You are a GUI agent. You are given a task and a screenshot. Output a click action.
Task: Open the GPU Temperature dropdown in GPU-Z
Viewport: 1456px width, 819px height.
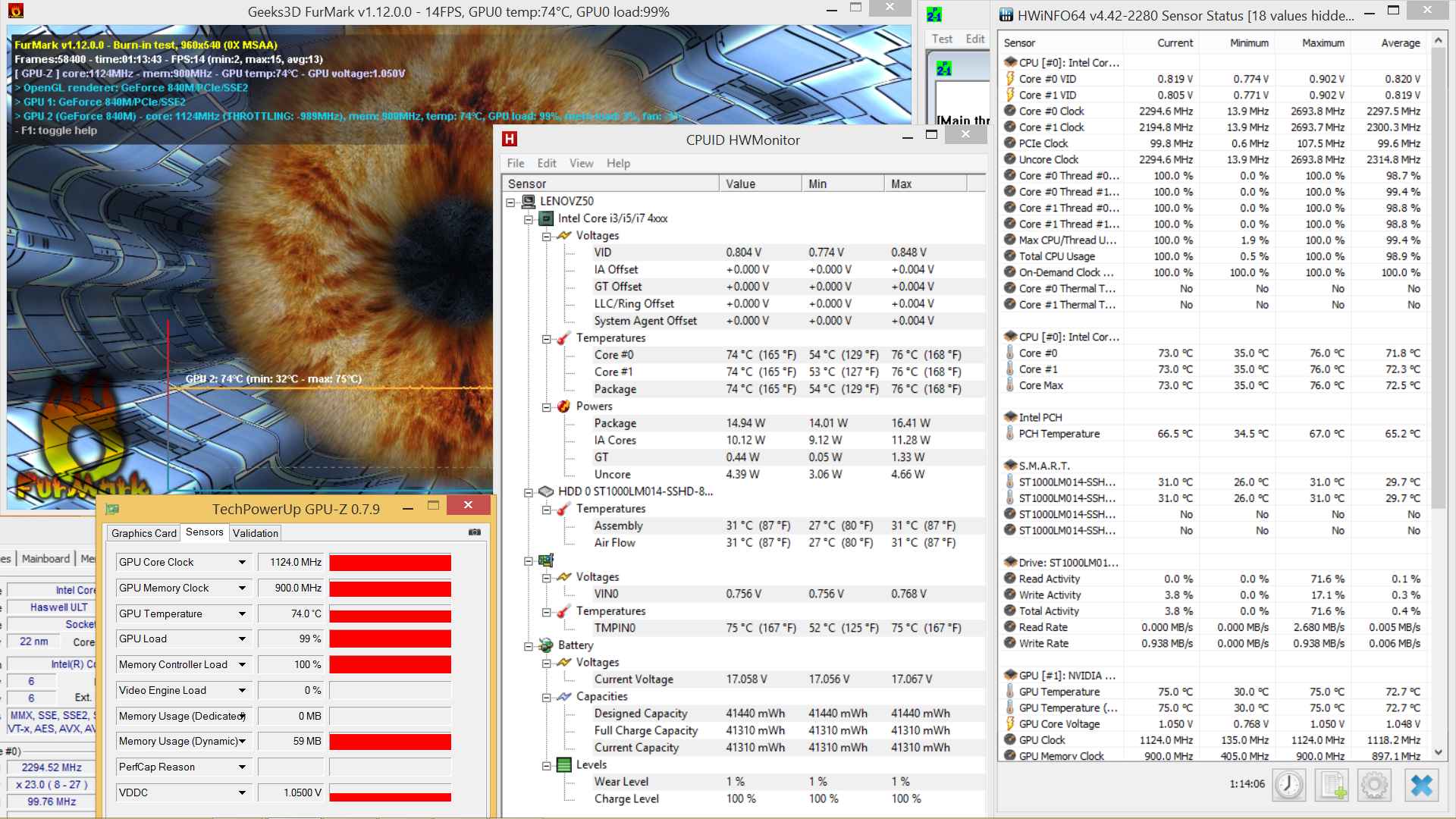coord(242,613)
